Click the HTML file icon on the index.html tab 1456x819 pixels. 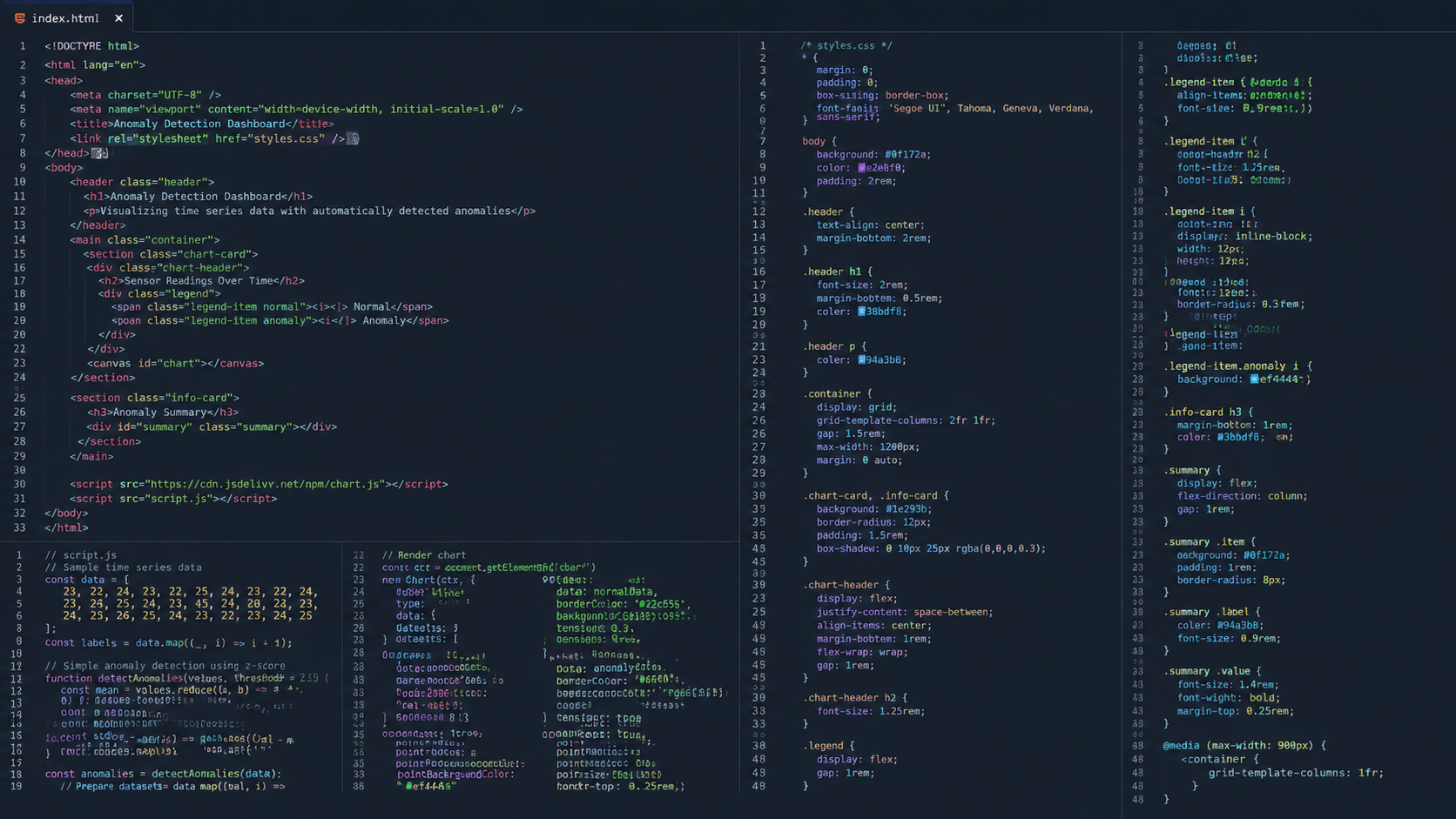19,18
